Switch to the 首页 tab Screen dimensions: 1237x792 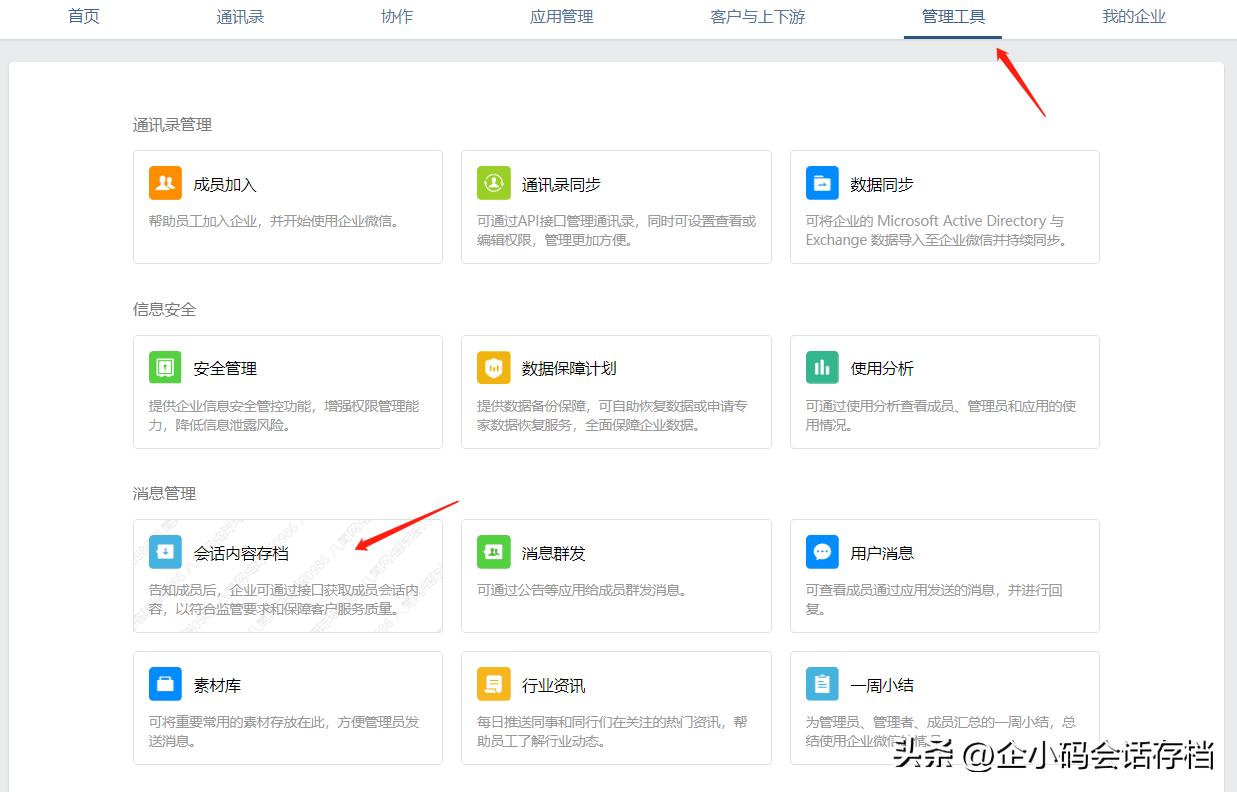tap(83, 17)
